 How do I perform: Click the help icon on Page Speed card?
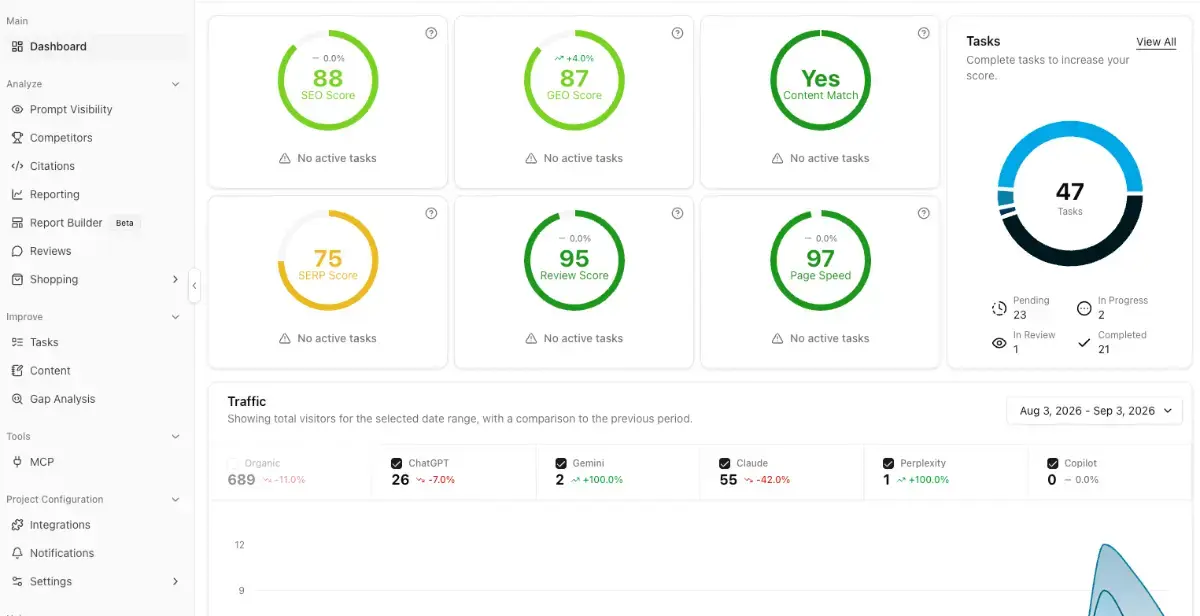(923, 213)
